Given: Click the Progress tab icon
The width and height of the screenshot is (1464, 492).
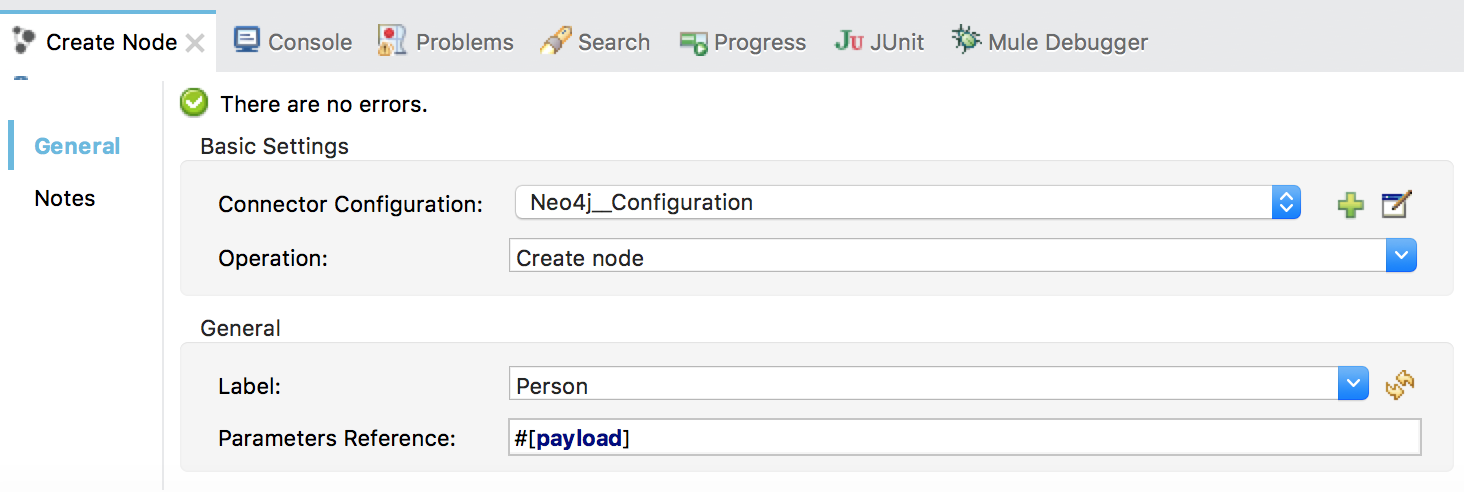Looking at the screenshot, I should (x=694, y=42).
